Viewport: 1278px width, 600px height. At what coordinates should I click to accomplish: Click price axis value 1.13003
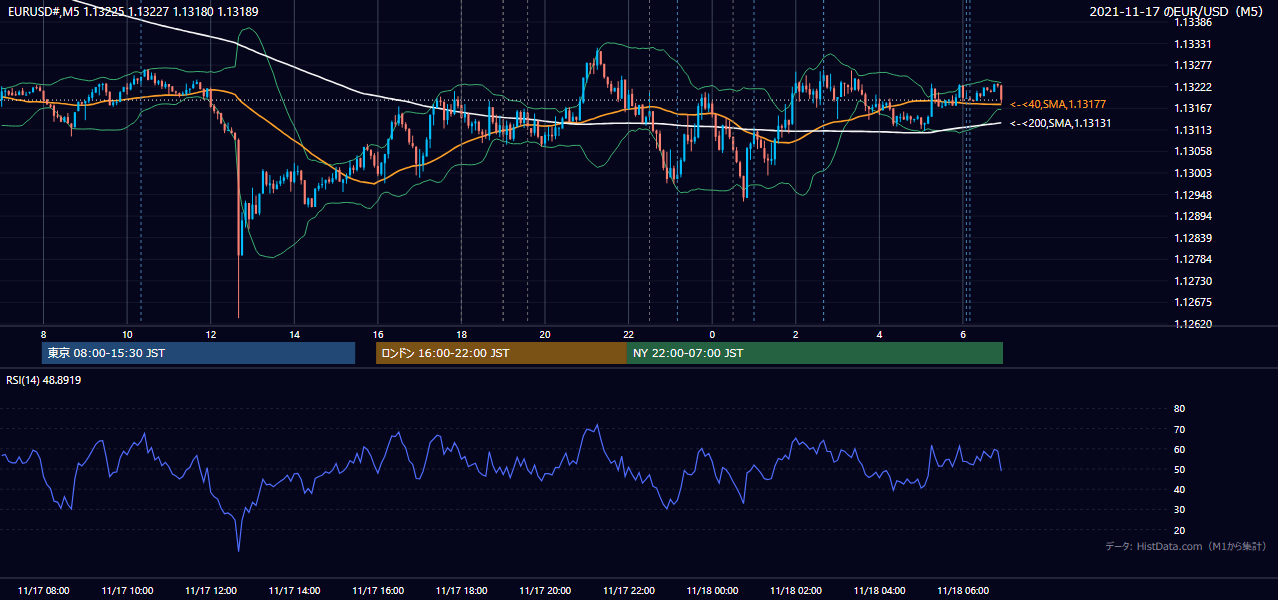point(1193,173)
